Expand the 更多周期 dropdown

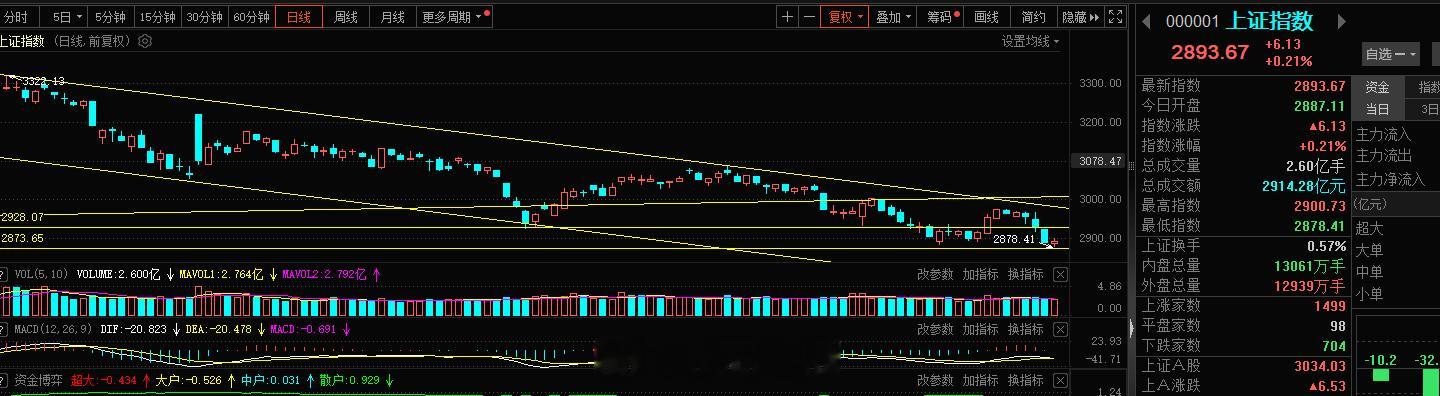(453, 17)
